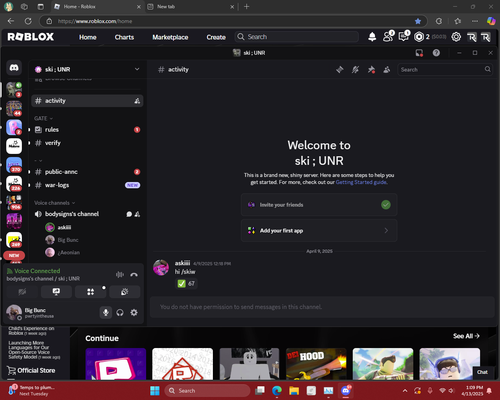Open the Getting Started guide link

click(x=361, y=182)
